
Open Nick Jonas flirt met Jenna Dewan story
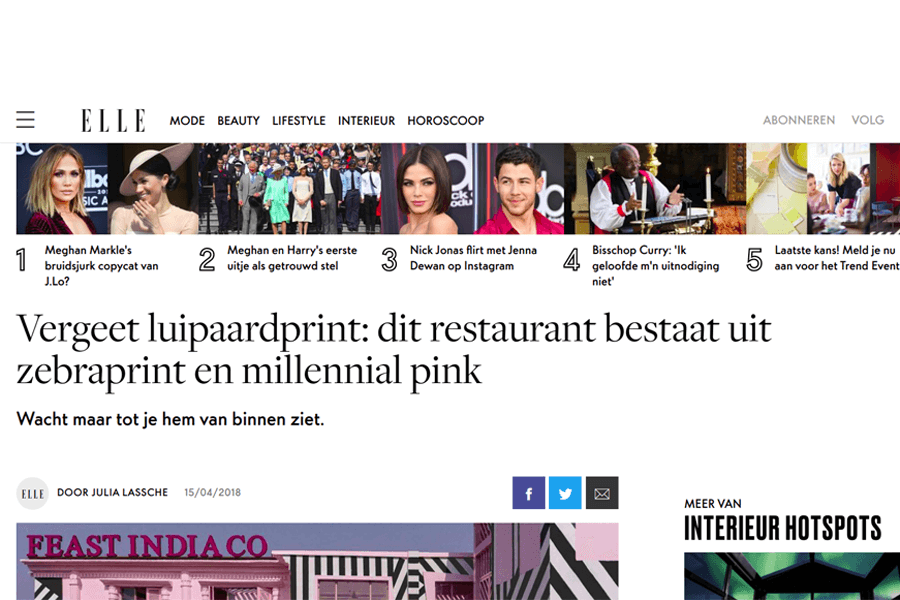473,258
